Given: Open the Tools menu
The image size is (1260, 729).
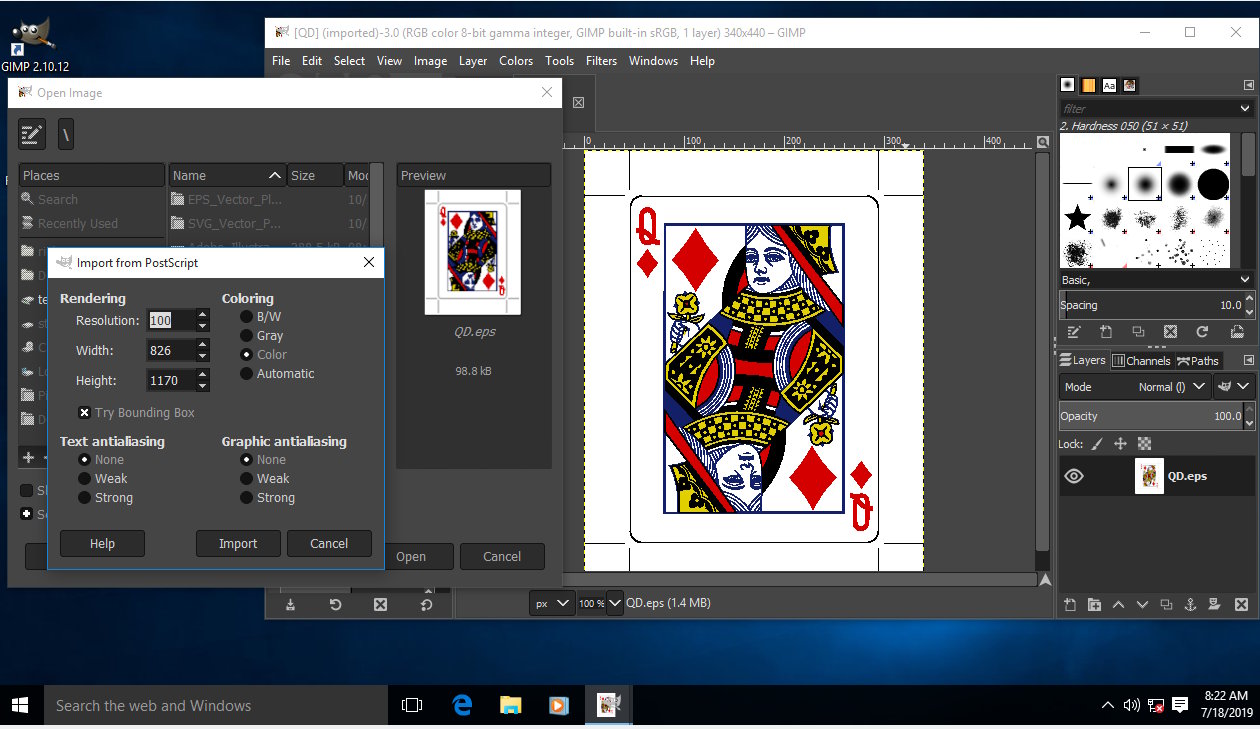Looking at the screenshot, I should click(x=559, y=61).
